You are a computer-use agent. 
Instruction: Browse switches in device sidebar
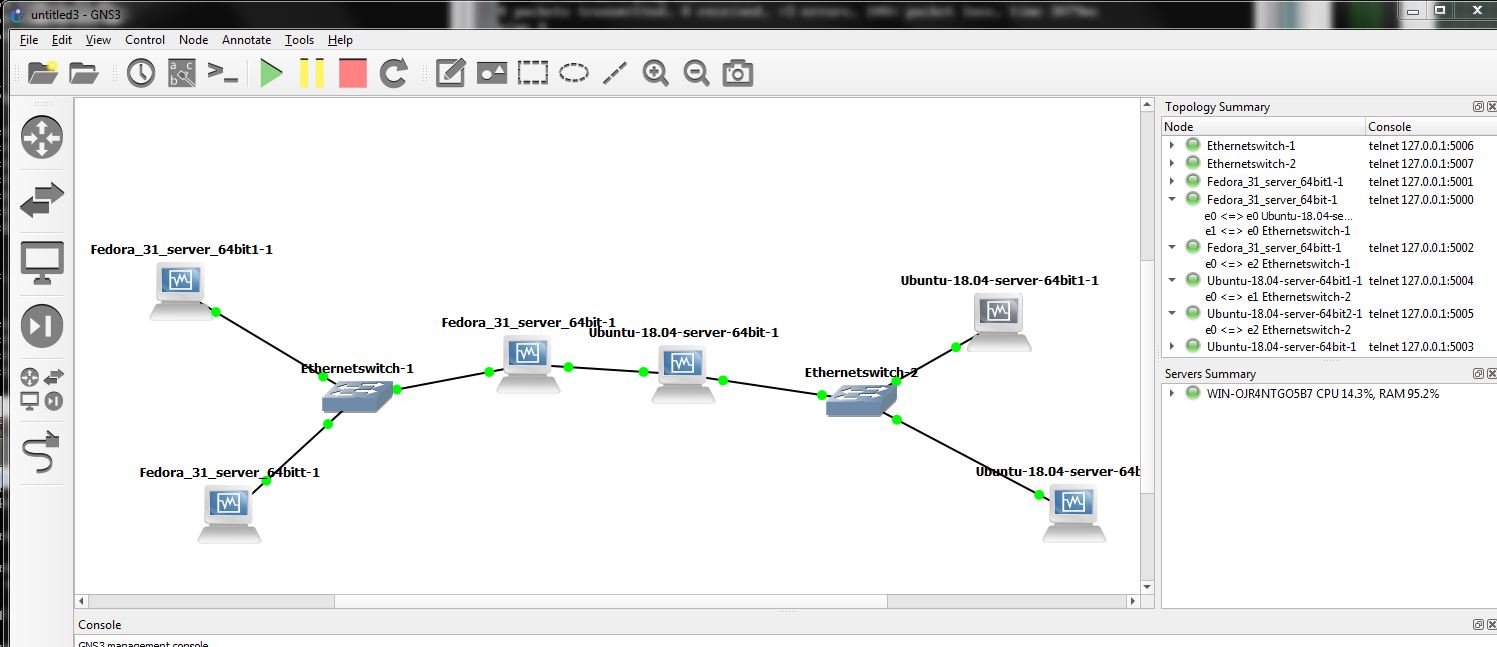coord(42,200)
